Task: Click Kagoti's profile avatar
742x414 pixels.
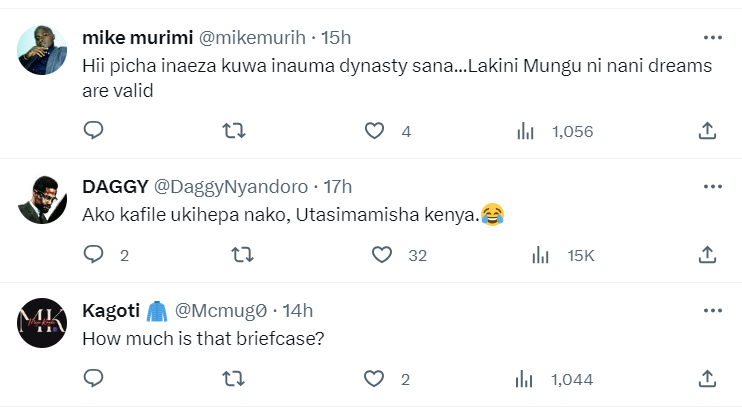Action: (43, 323)
